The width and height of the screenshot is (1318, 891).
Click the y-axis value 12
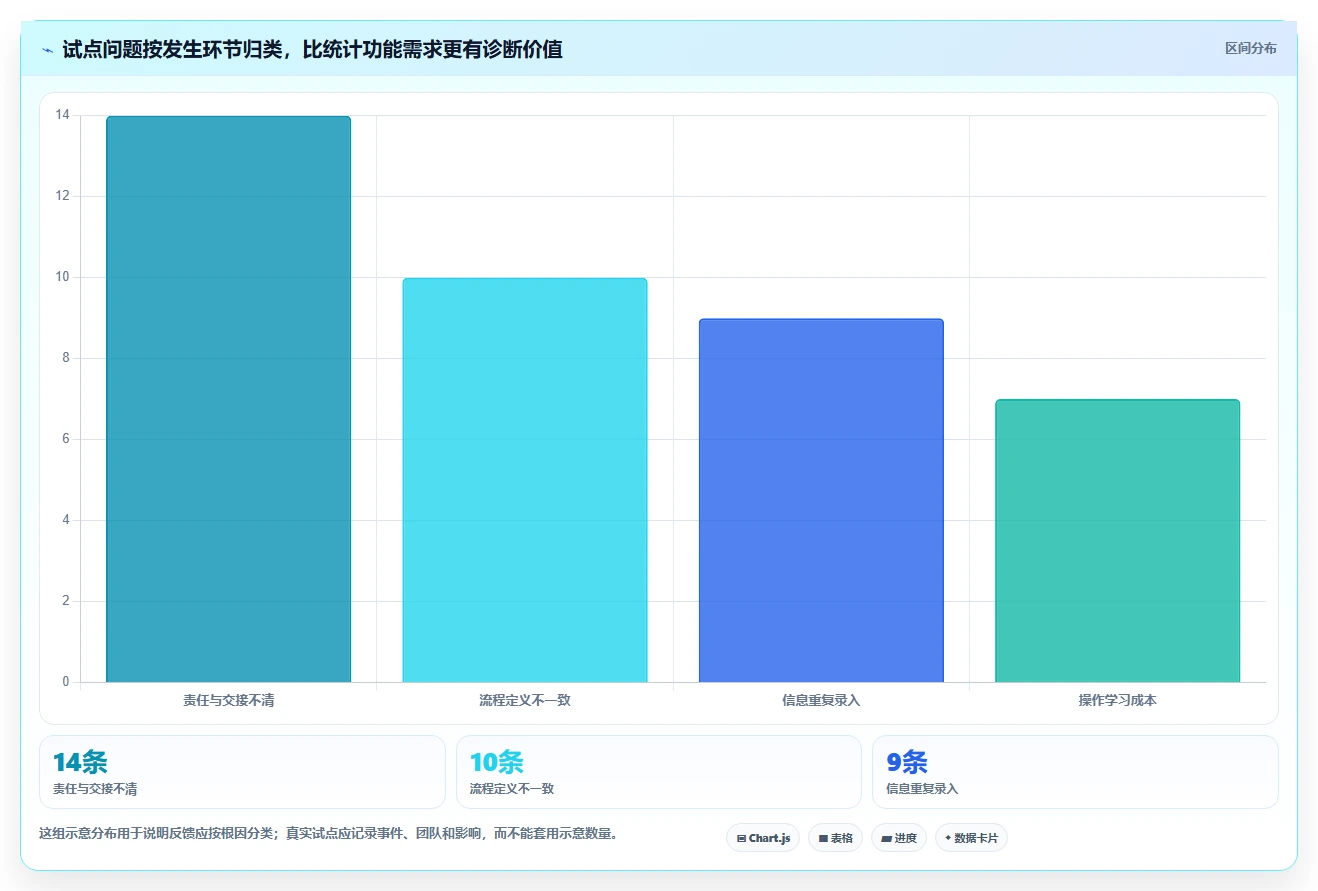(x=63, y=196)
